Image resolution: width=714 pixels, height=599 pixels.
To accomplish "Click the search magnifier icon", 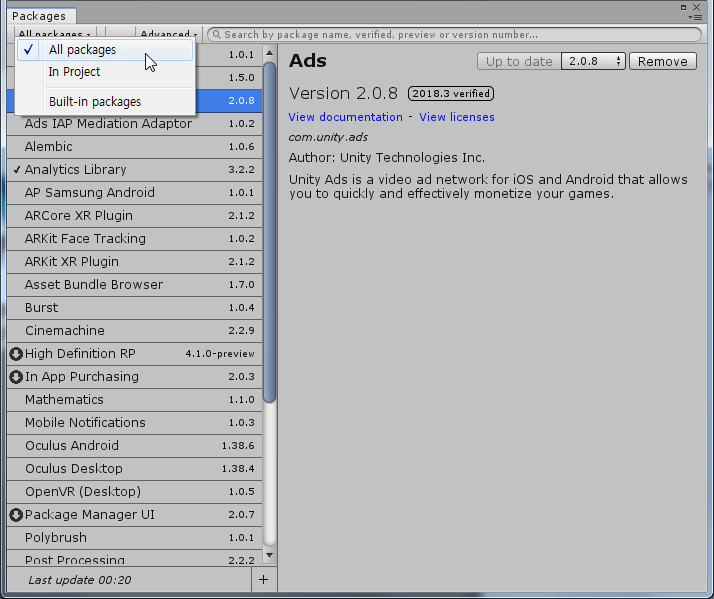I will coord(217,35).
